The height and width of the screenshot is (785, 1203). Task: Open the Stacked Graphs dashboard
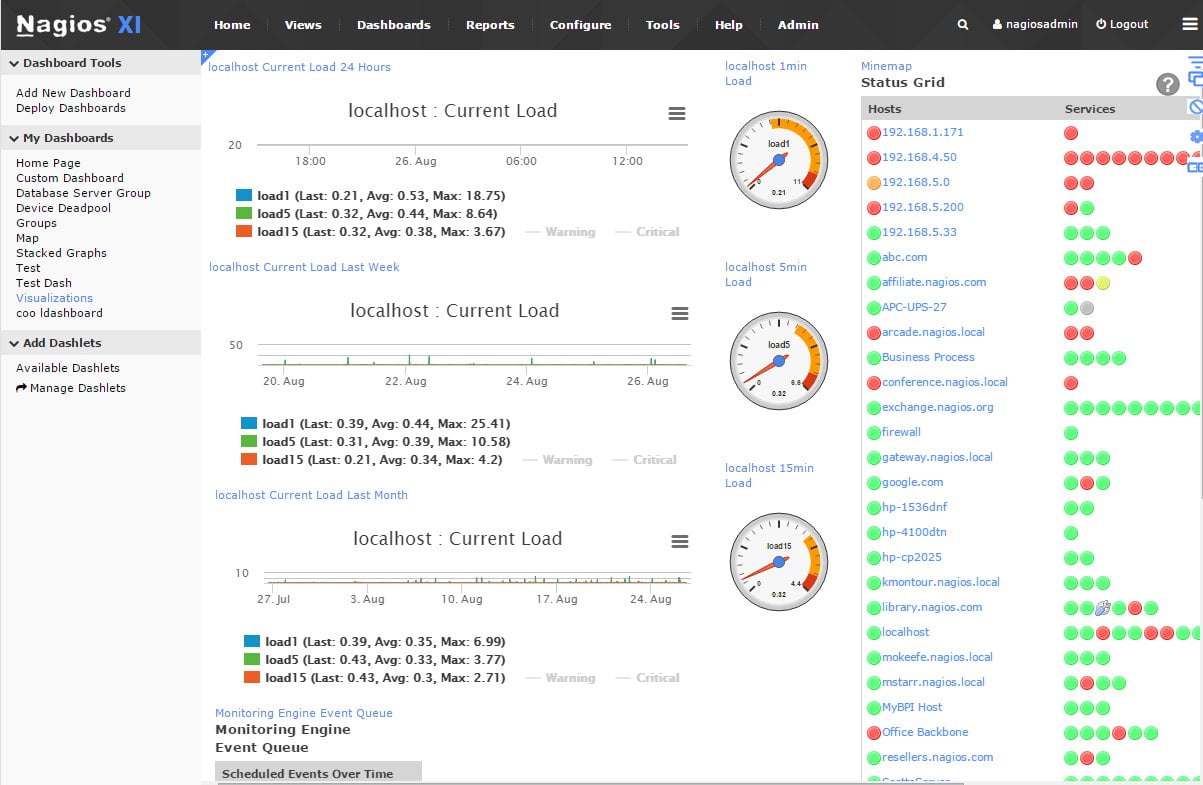click(x=61, y=253)
